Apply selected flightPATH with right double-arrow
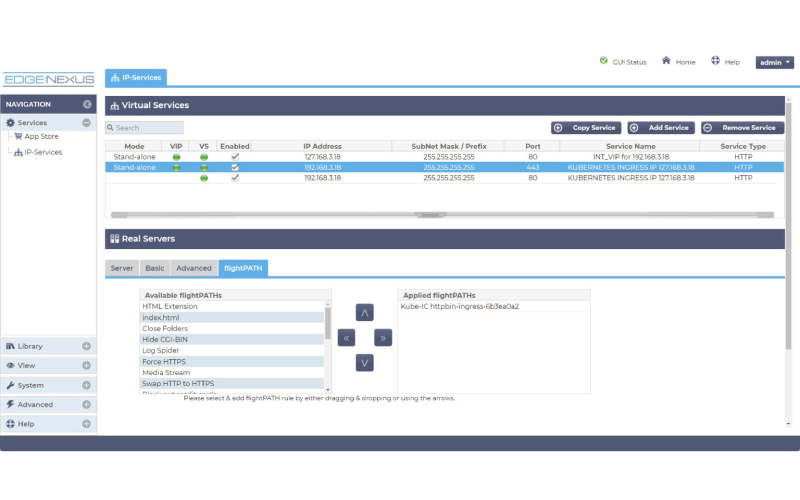Screen dimensions: 800x500 coord(383,338)
